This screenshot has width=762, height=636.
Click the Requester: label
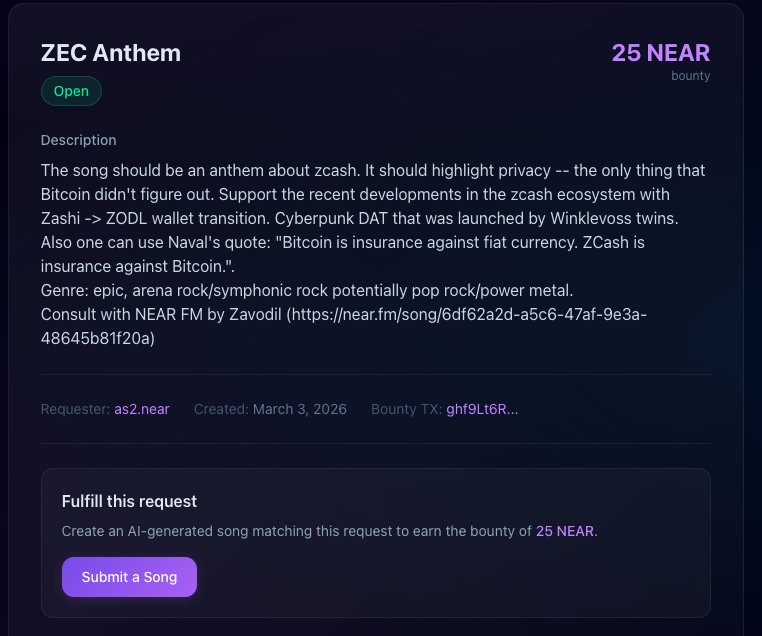point(75,409)
